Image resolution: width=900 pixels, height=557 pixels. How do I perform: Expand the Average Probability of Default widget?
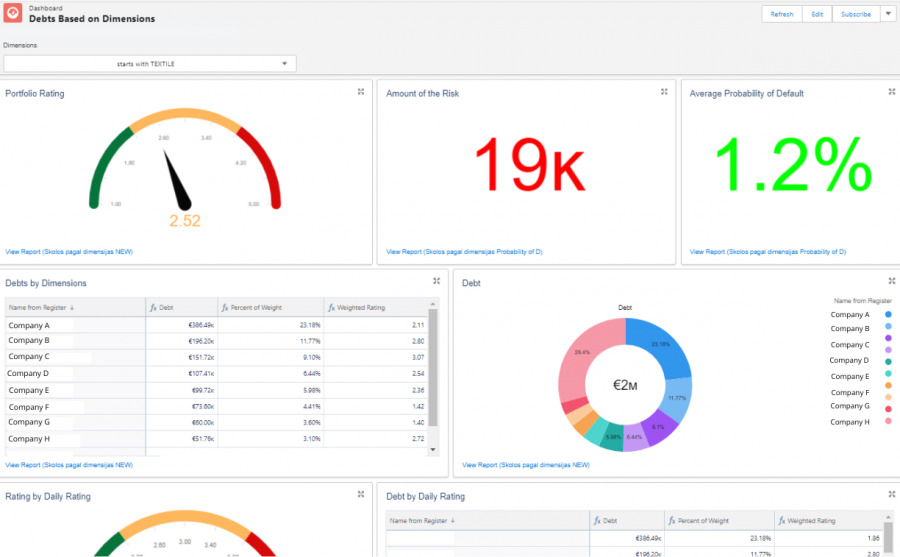892,92
